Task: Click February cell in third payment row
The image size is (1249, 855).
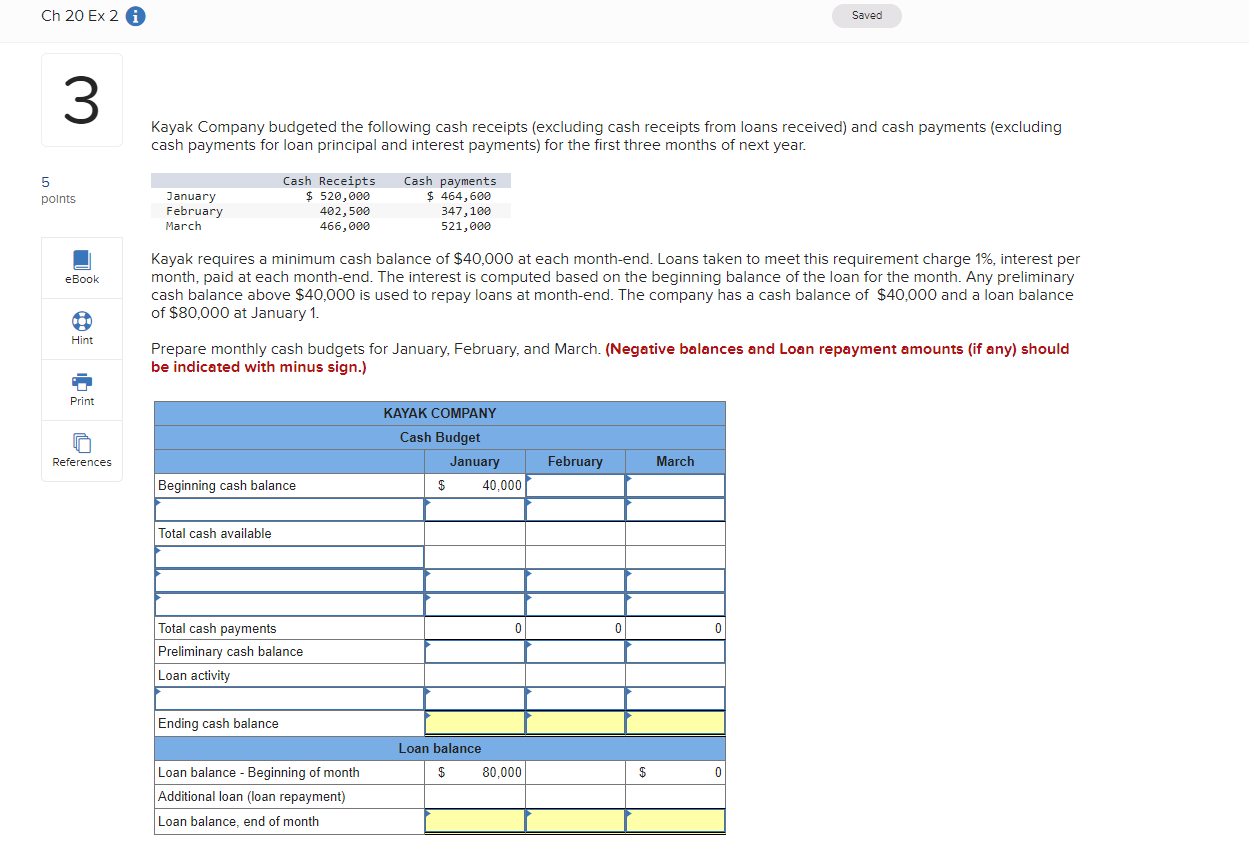Action: [576, 604]
